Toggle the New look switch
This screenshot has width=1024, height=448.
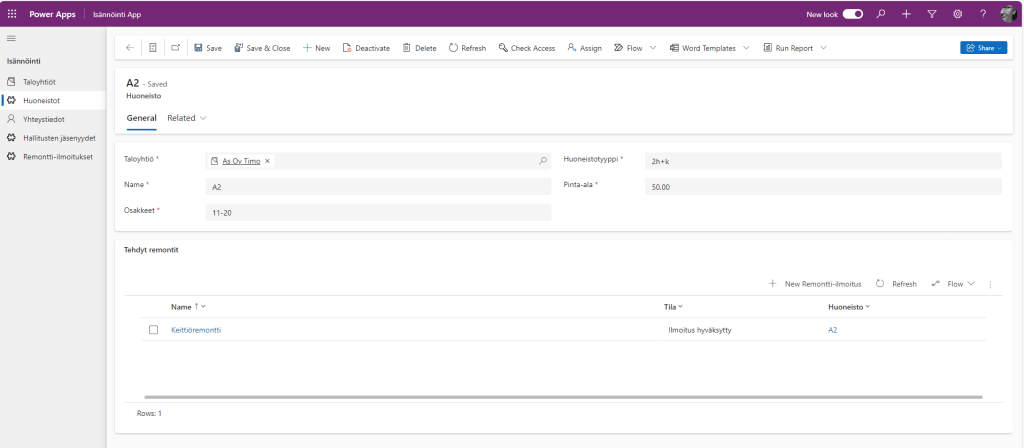click(852, 14)
